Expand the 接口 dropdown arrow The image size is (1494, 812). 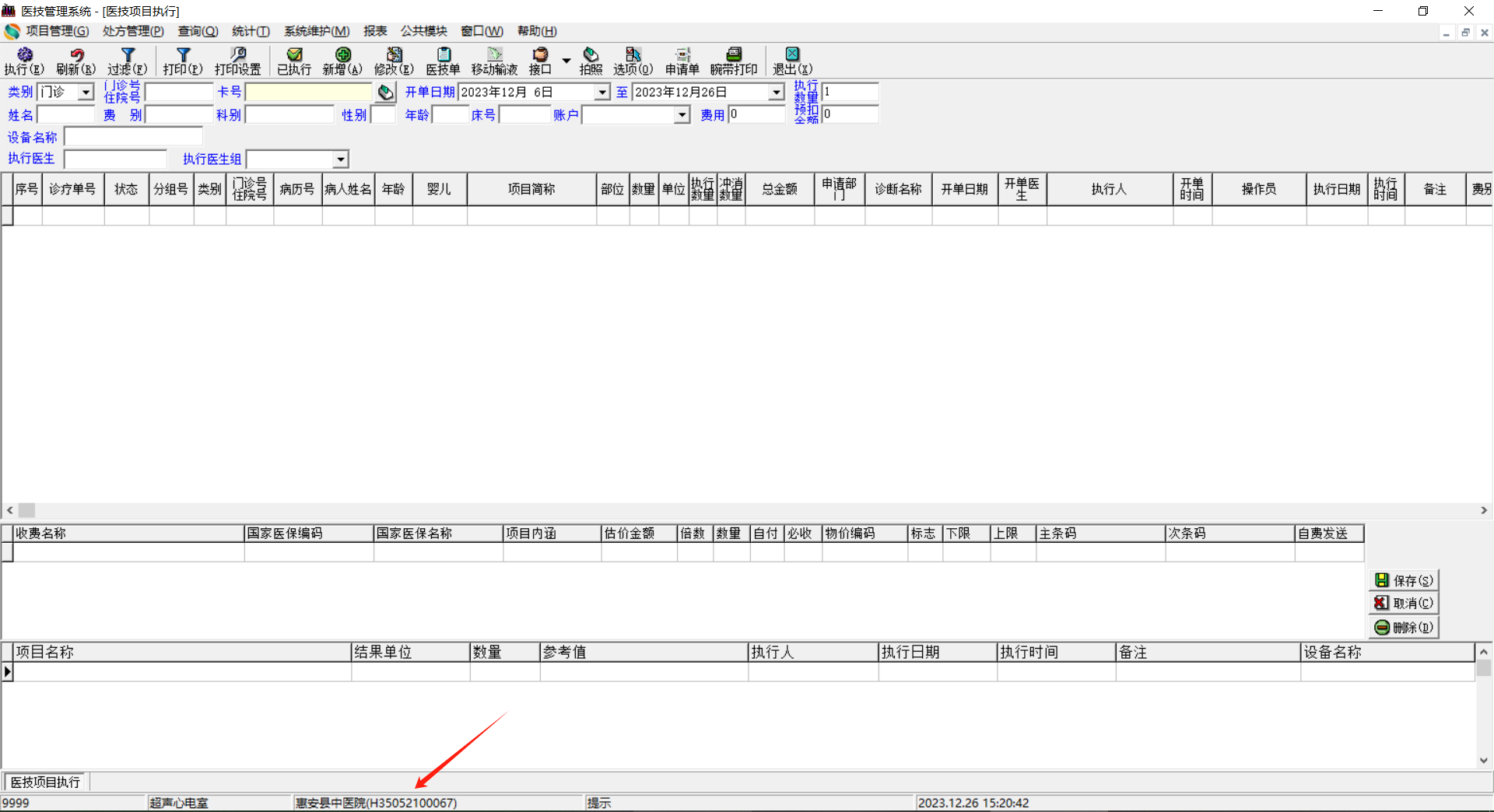point(566,60)
